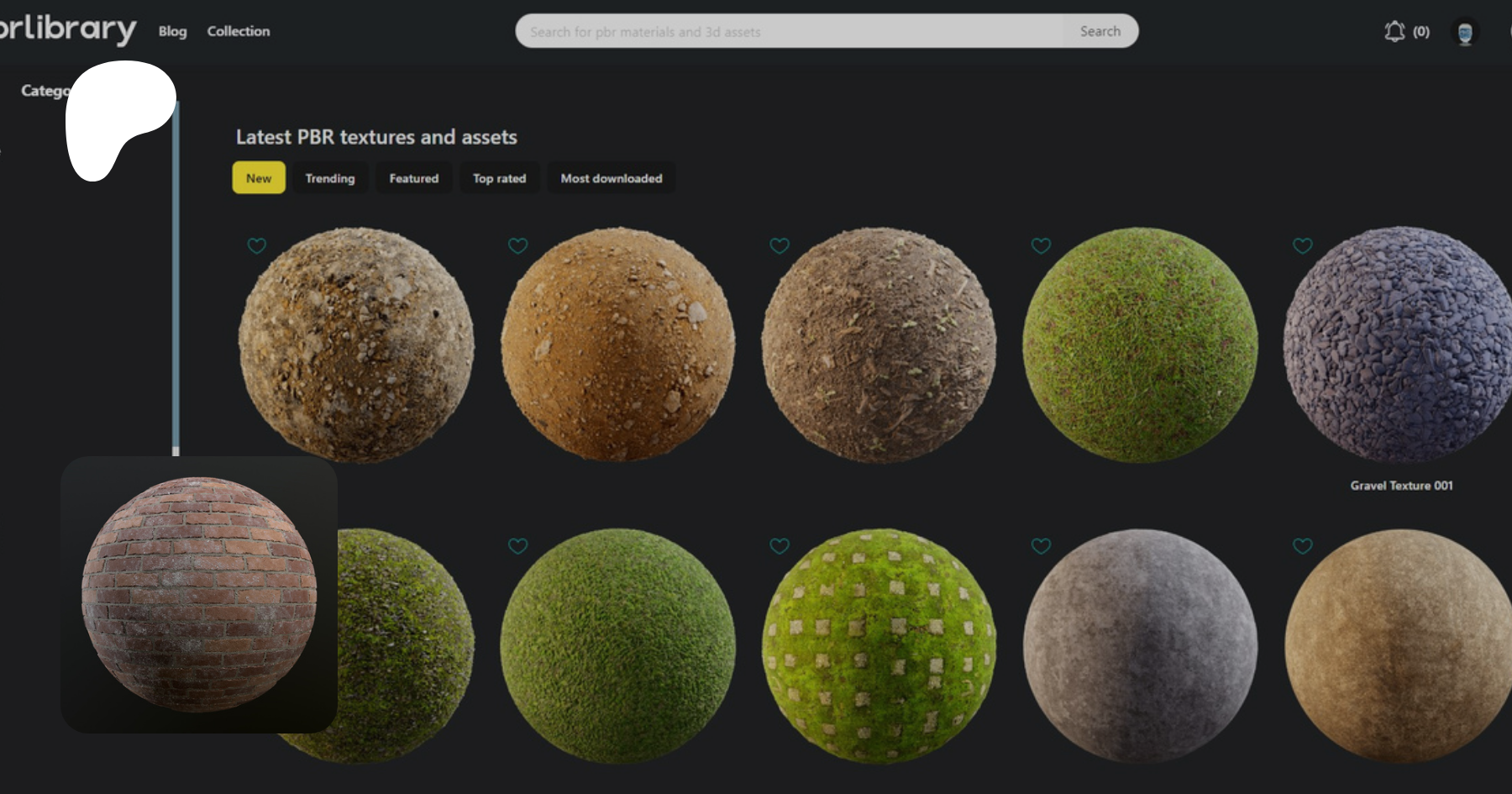
Task: Show Featured textures
Action: (x=413, y=178)
